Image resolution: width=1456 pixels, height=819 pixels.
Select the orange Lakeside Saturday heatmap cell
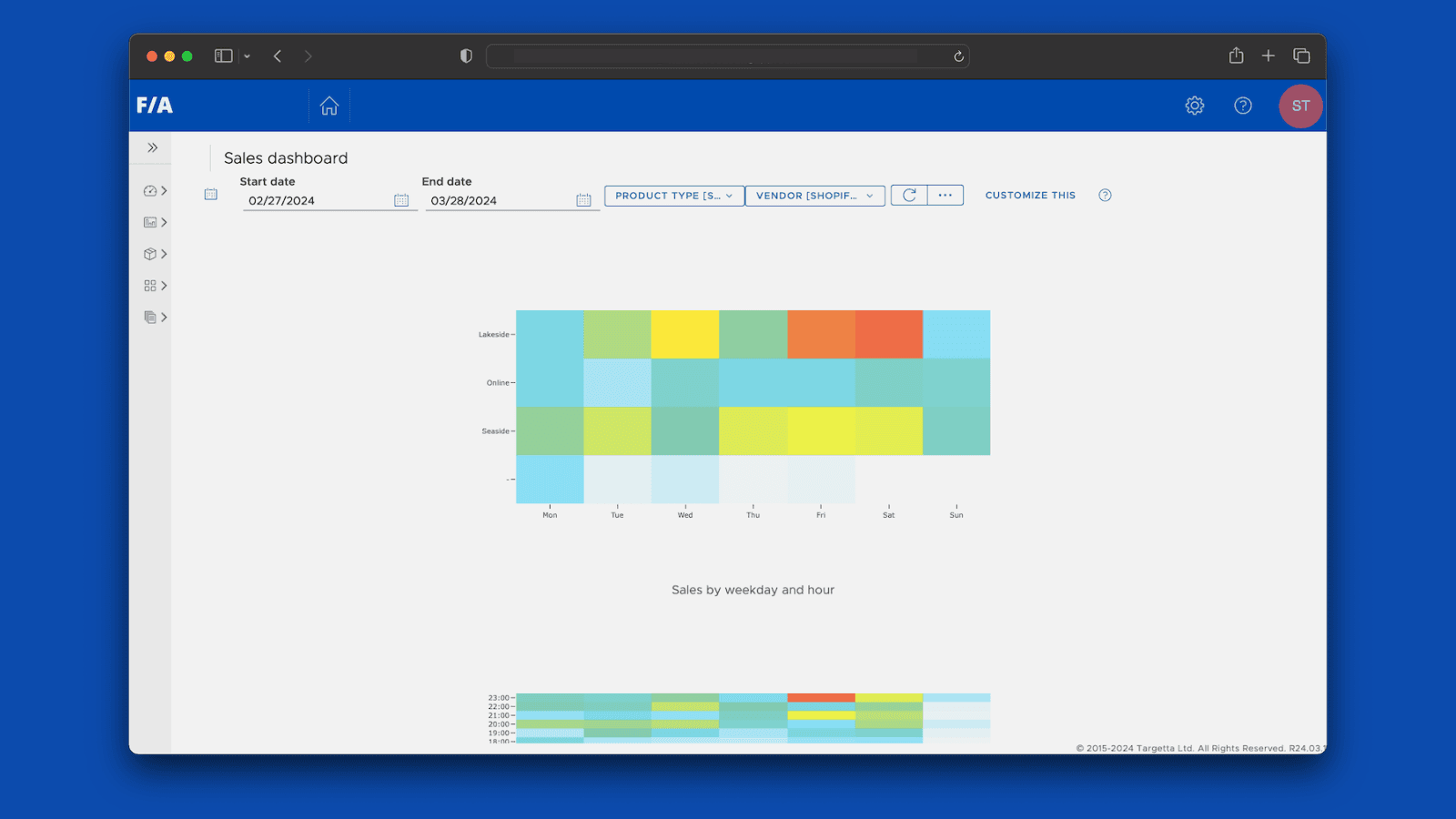[x=888, y=334]
